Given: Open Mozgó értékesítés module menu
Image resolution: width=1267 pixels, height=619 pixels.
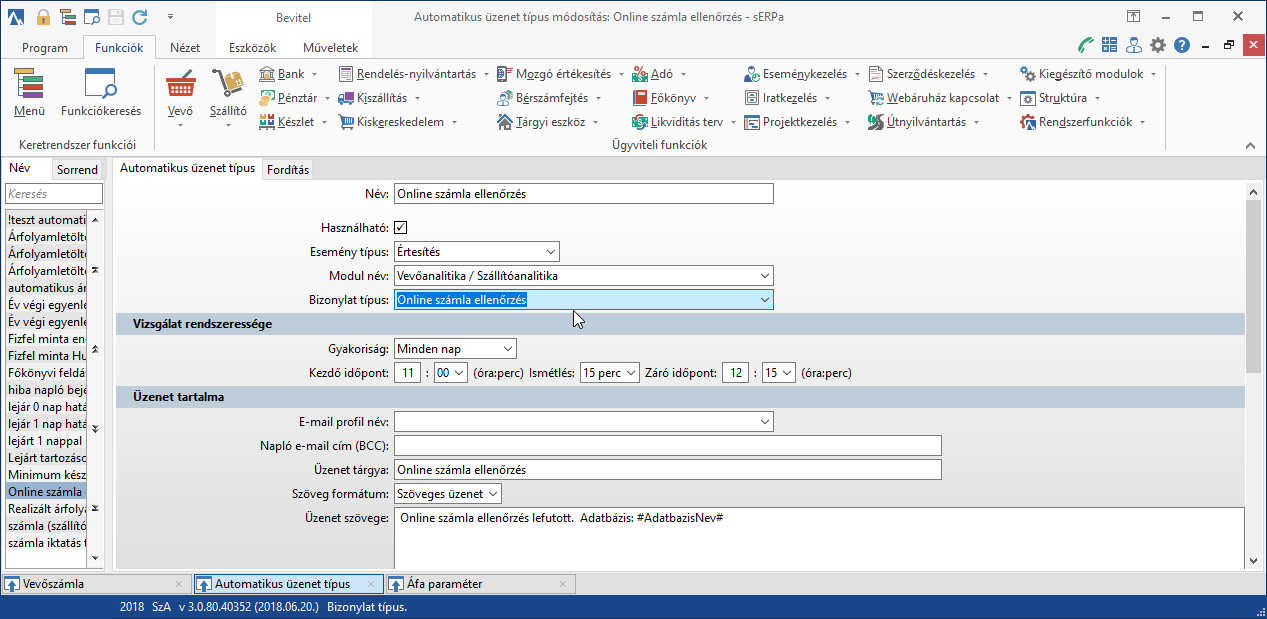Looking at the screenshot, I should [561, 74].
